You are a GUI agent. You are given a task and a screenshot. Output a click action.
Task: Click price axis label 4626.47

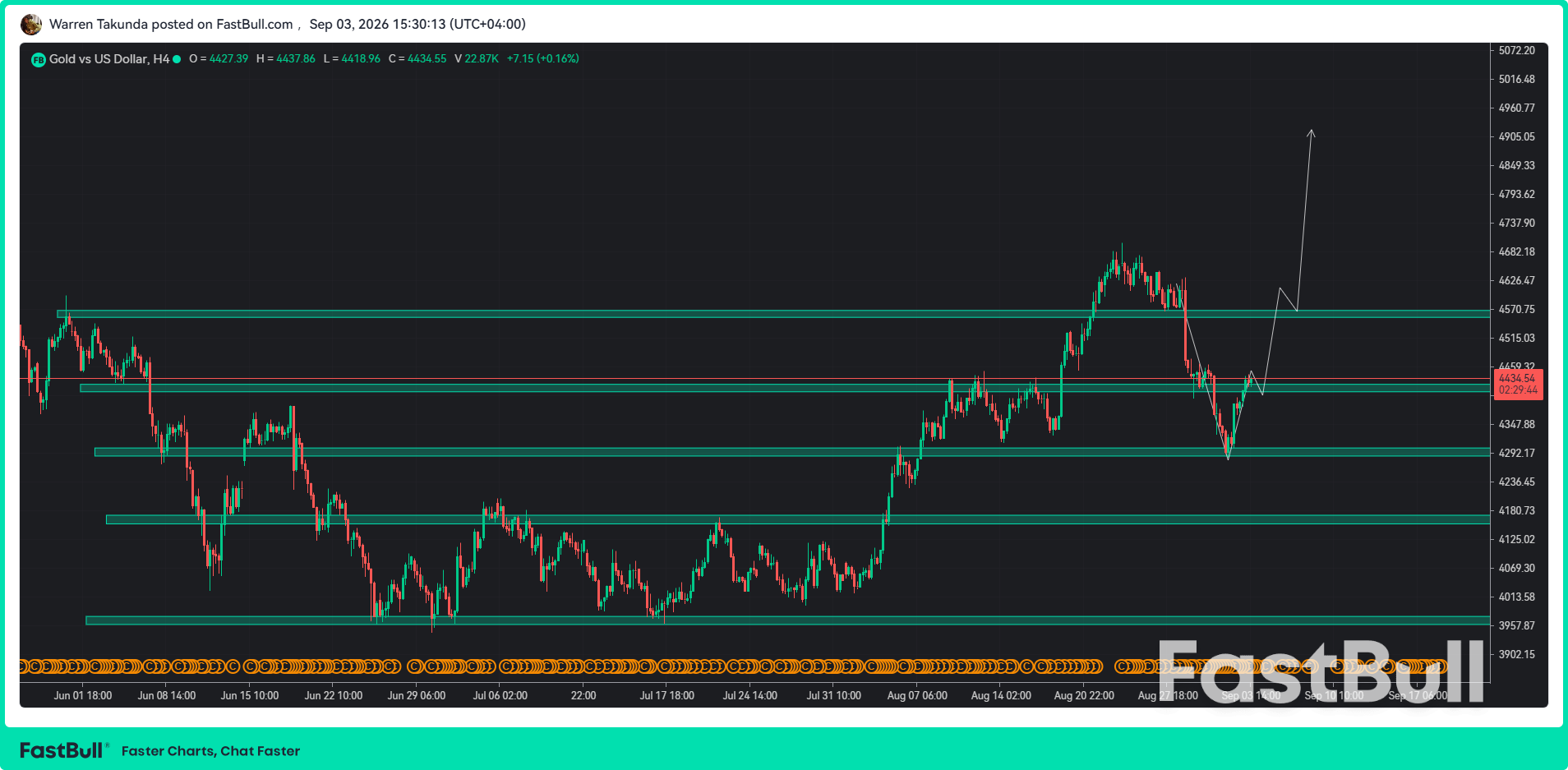(x=1517, y=281)
